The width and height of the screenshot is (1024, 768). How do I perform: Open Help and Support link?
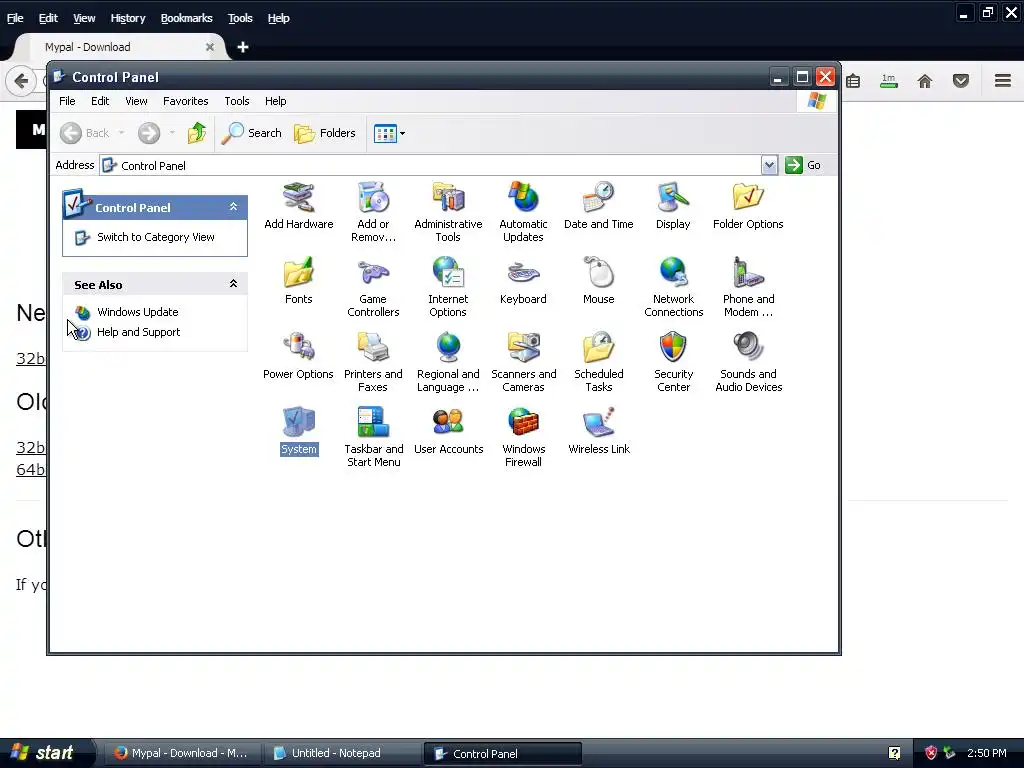[138, 332]
